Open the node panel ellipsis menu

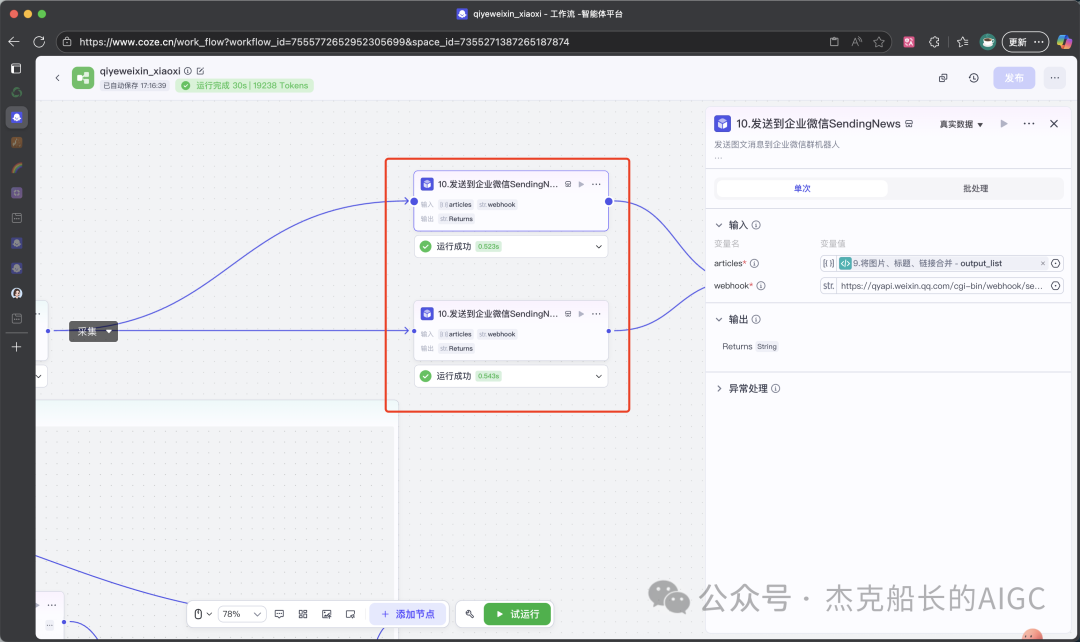point(1029,124)
